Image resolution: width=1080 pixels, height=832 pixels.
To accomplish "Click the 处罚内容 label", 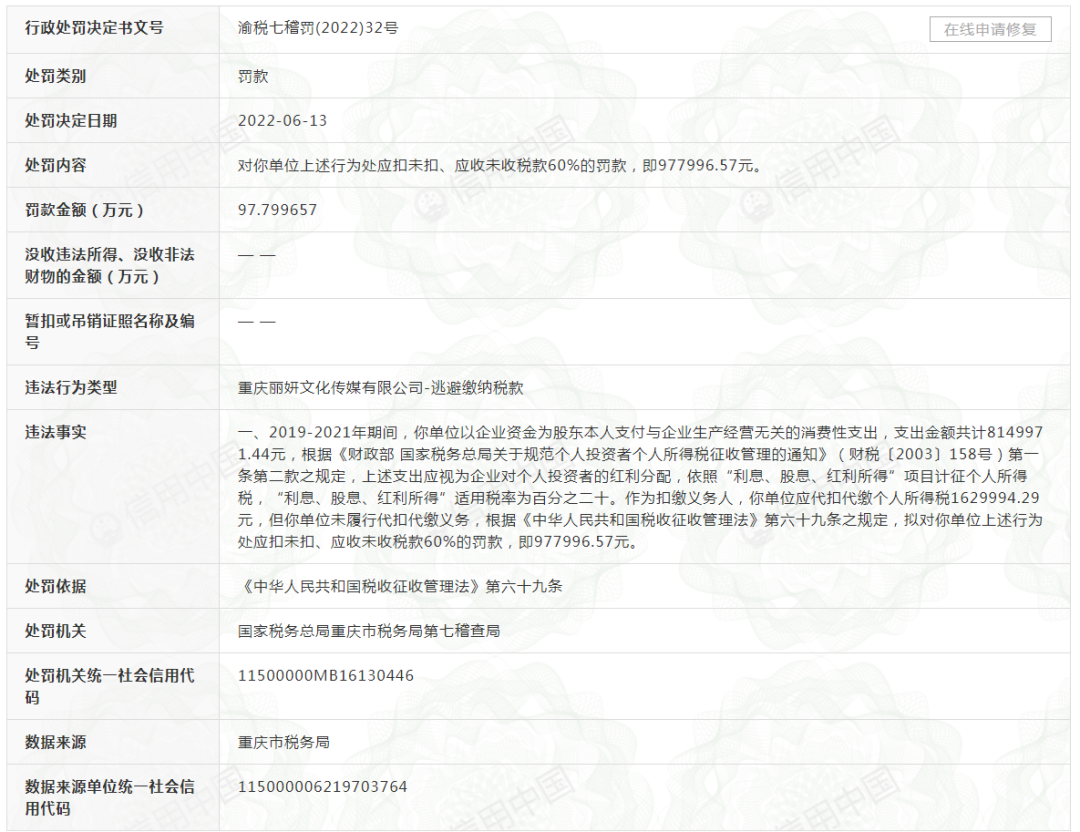I will coord(56,165).
